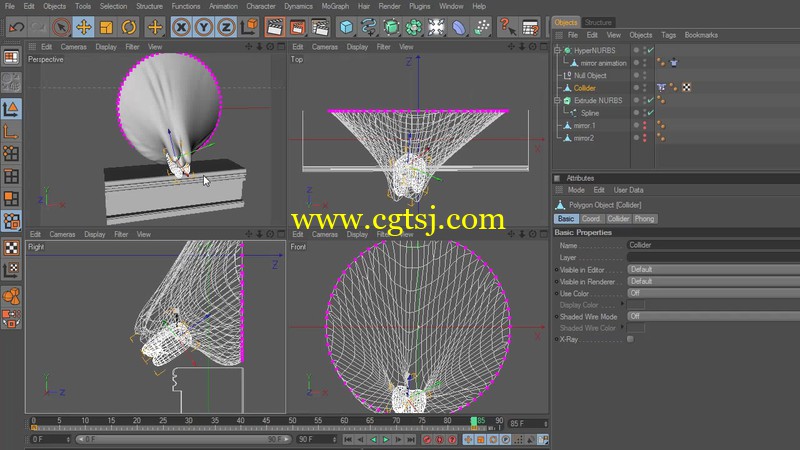The width and height of the screenshot is (800, 450).
Task: Toggle X axis lock
Action: [181, 27]
